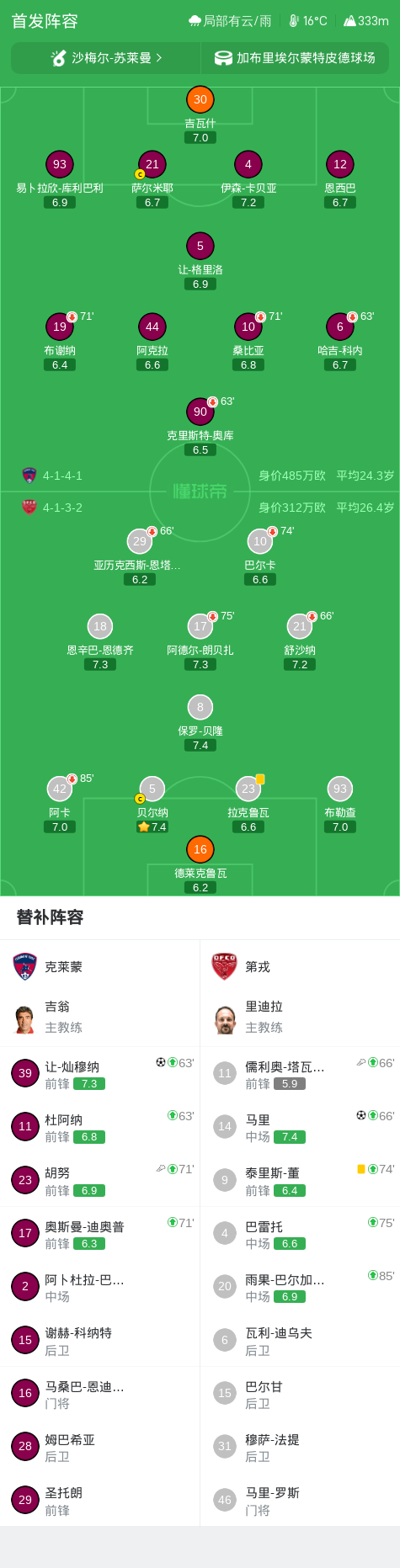This screenshot has width=400, height=1568.
Task: Select substitute 雨果-巴尔加 number 20 row
Action: [x=300, y=1286]
